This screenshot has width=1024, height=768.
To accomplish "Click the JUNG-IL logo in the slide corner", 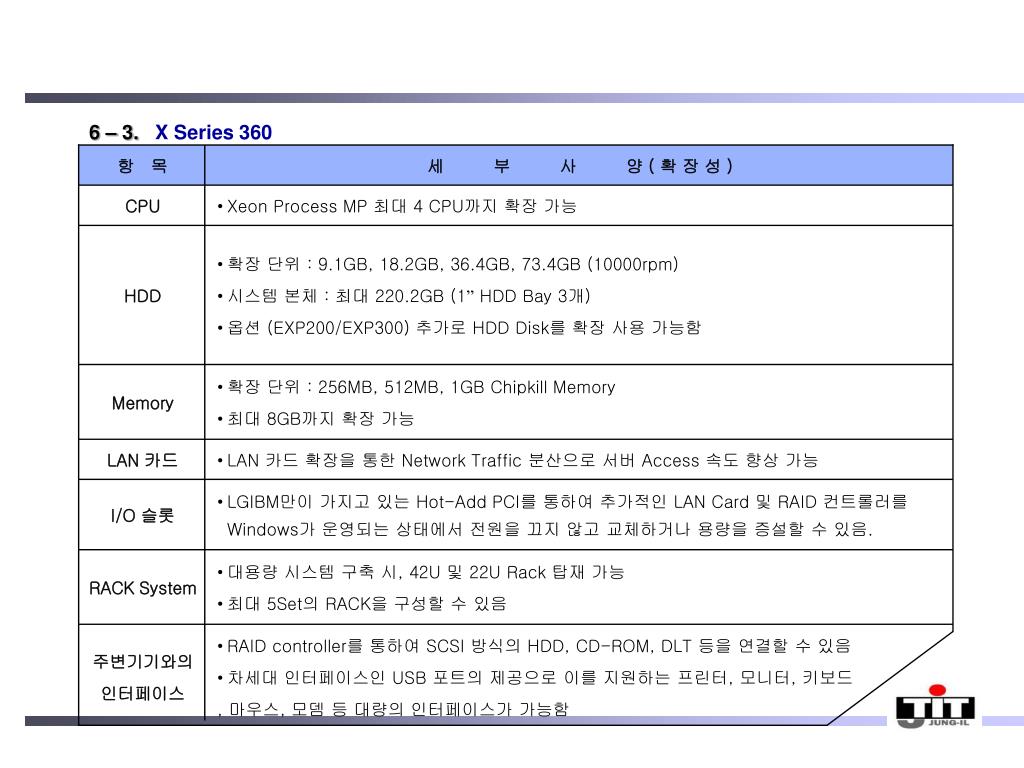I will click(935, 707).
